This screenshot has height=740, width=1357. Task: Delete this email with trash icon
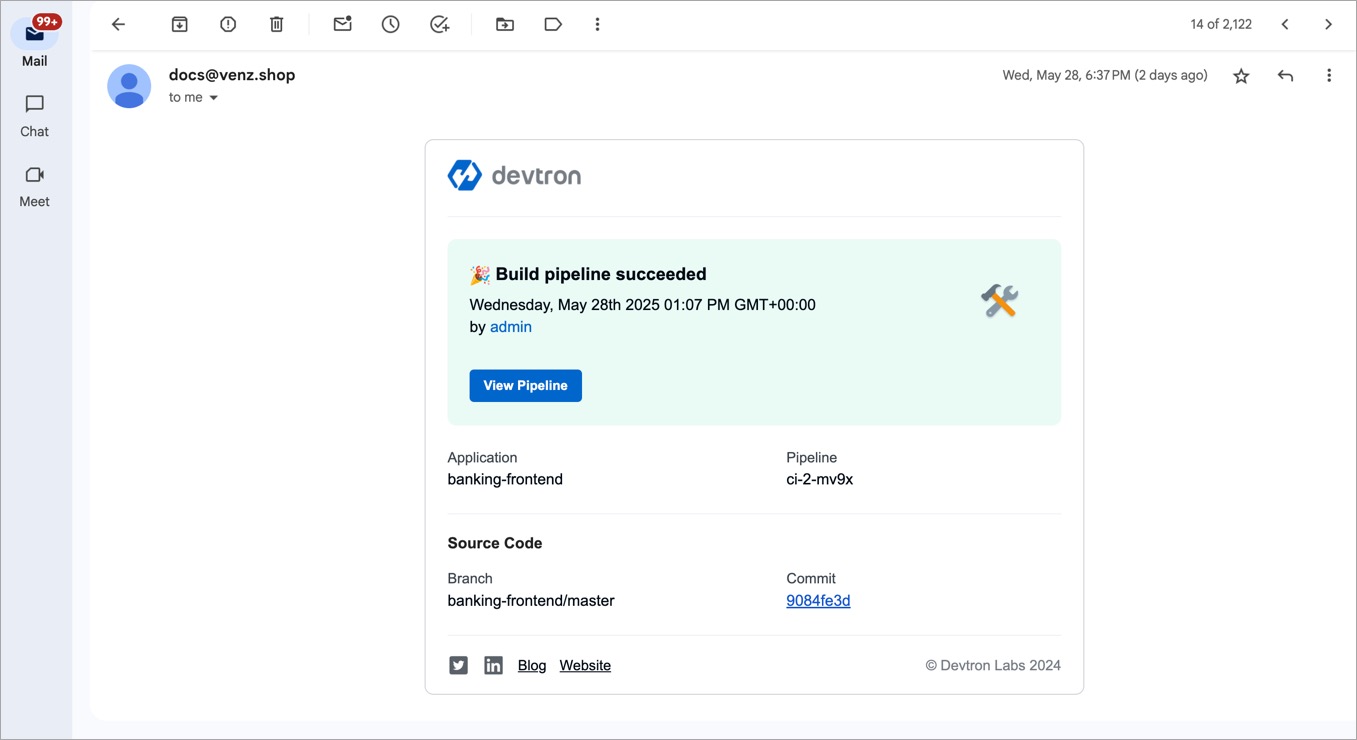pyautogui.click(x=277, y=25)
